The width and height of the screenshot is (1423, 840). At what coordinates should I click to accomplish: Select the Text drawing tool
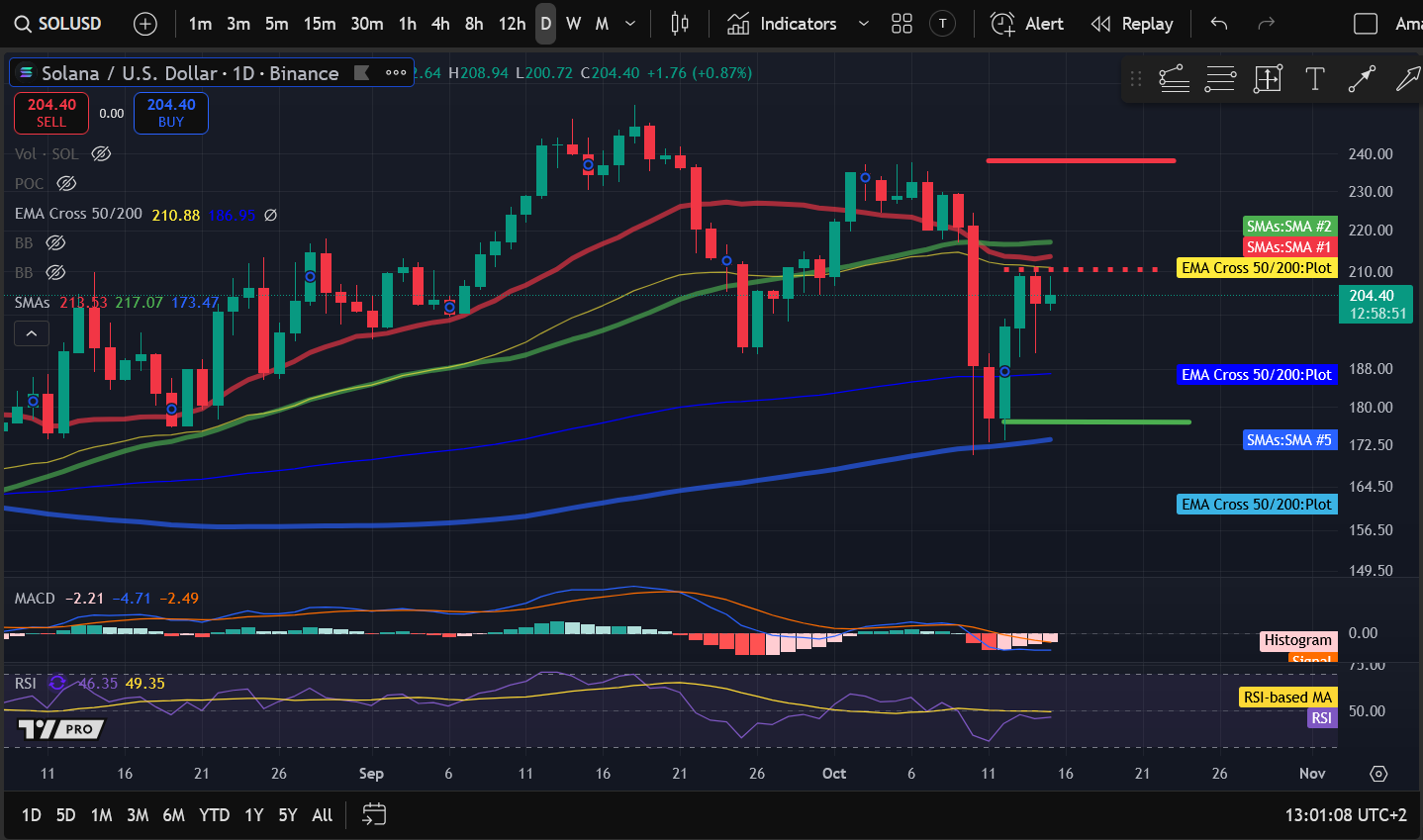coord(1314,78)
